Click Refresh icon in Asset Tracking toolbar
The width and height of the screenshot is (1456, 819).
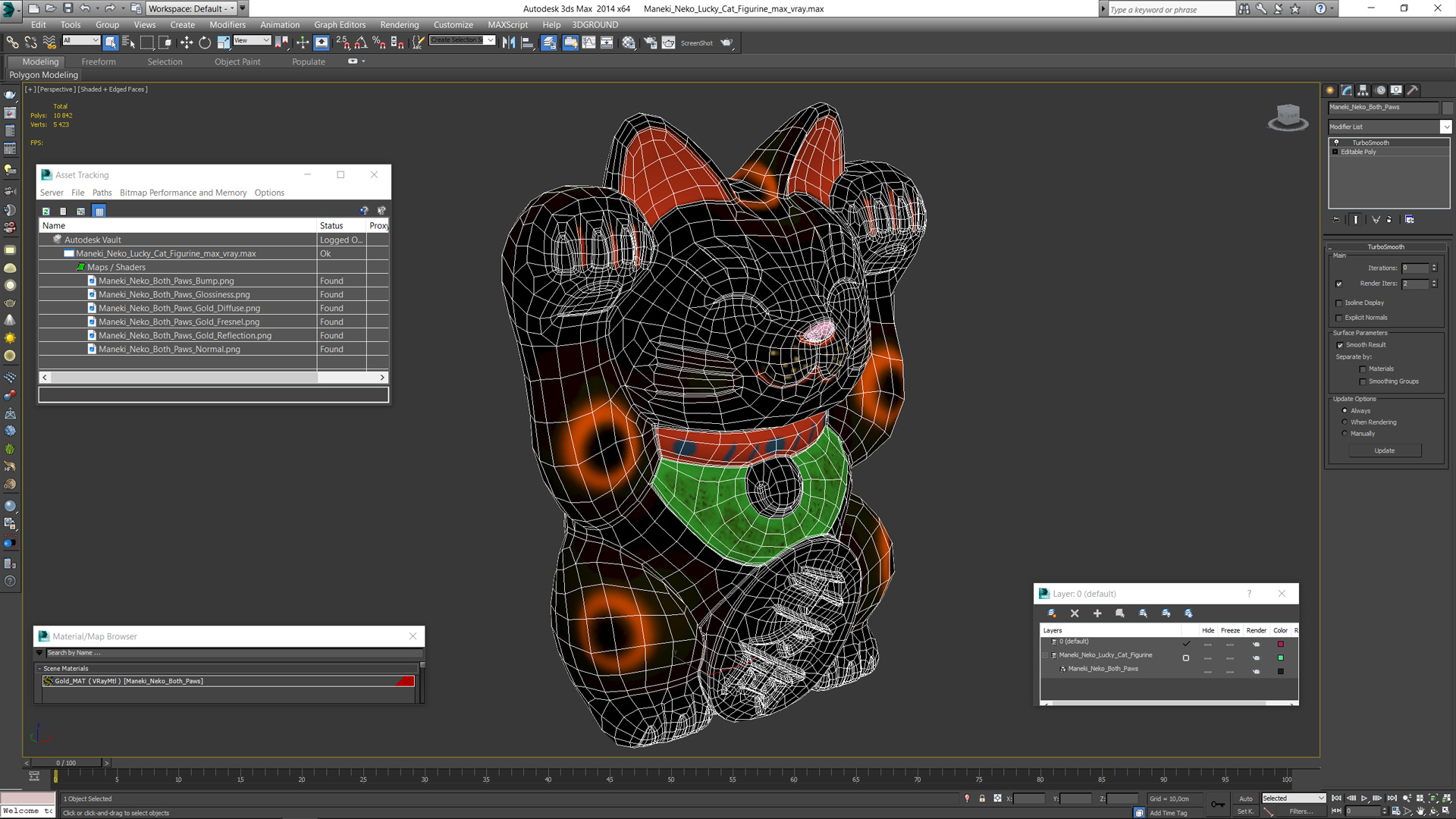coord(45,212)
